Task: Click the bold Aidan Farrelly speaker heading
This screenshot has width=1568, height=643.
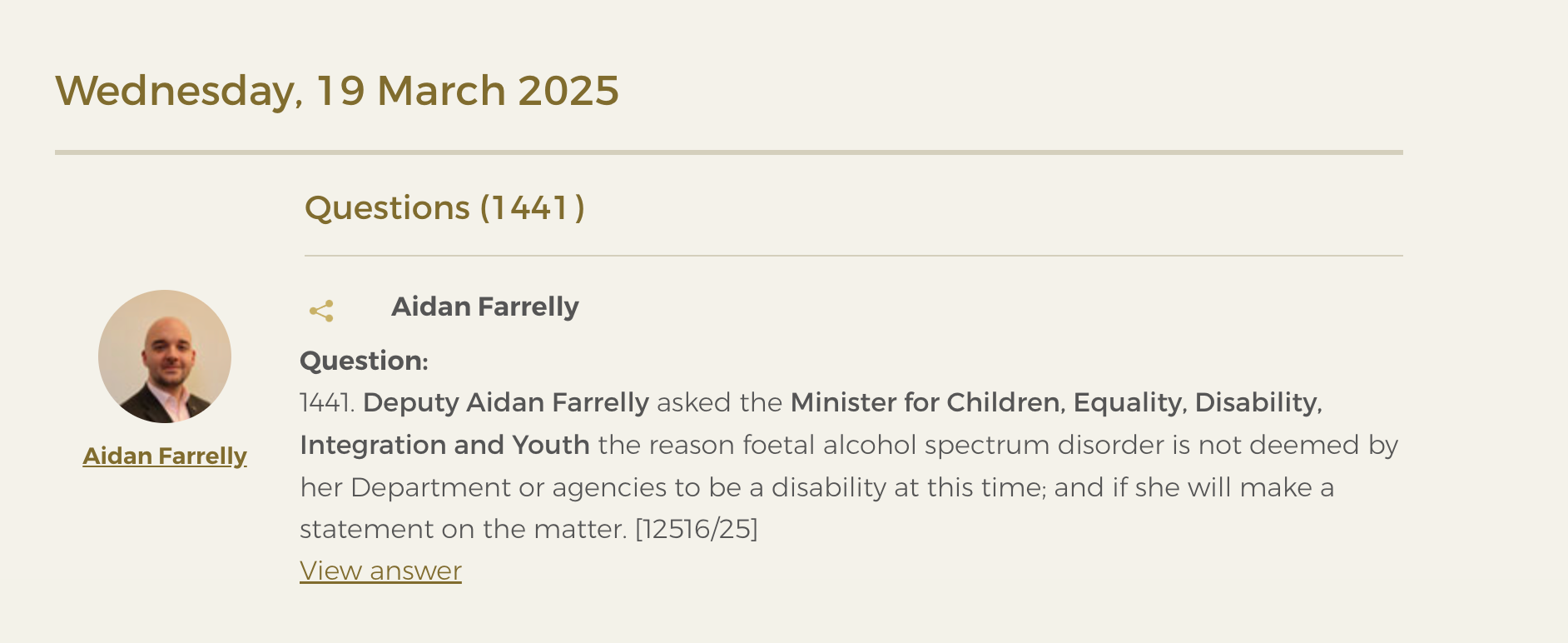Action: (x=484, y=307)
